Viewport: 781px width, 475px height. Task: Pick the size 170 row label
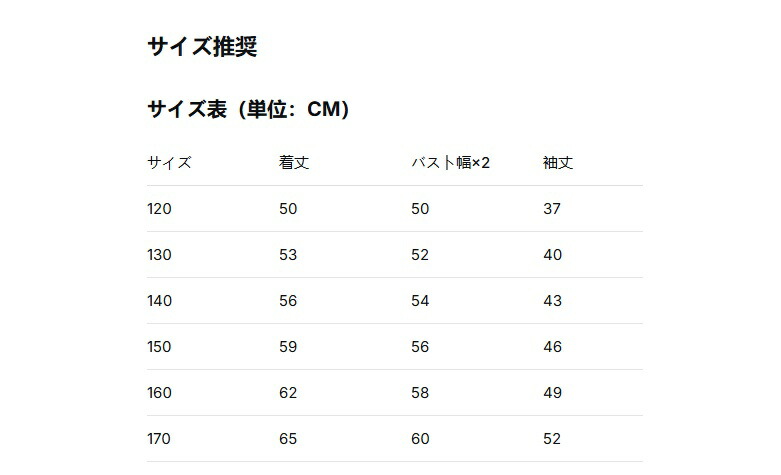click(160, 439)
